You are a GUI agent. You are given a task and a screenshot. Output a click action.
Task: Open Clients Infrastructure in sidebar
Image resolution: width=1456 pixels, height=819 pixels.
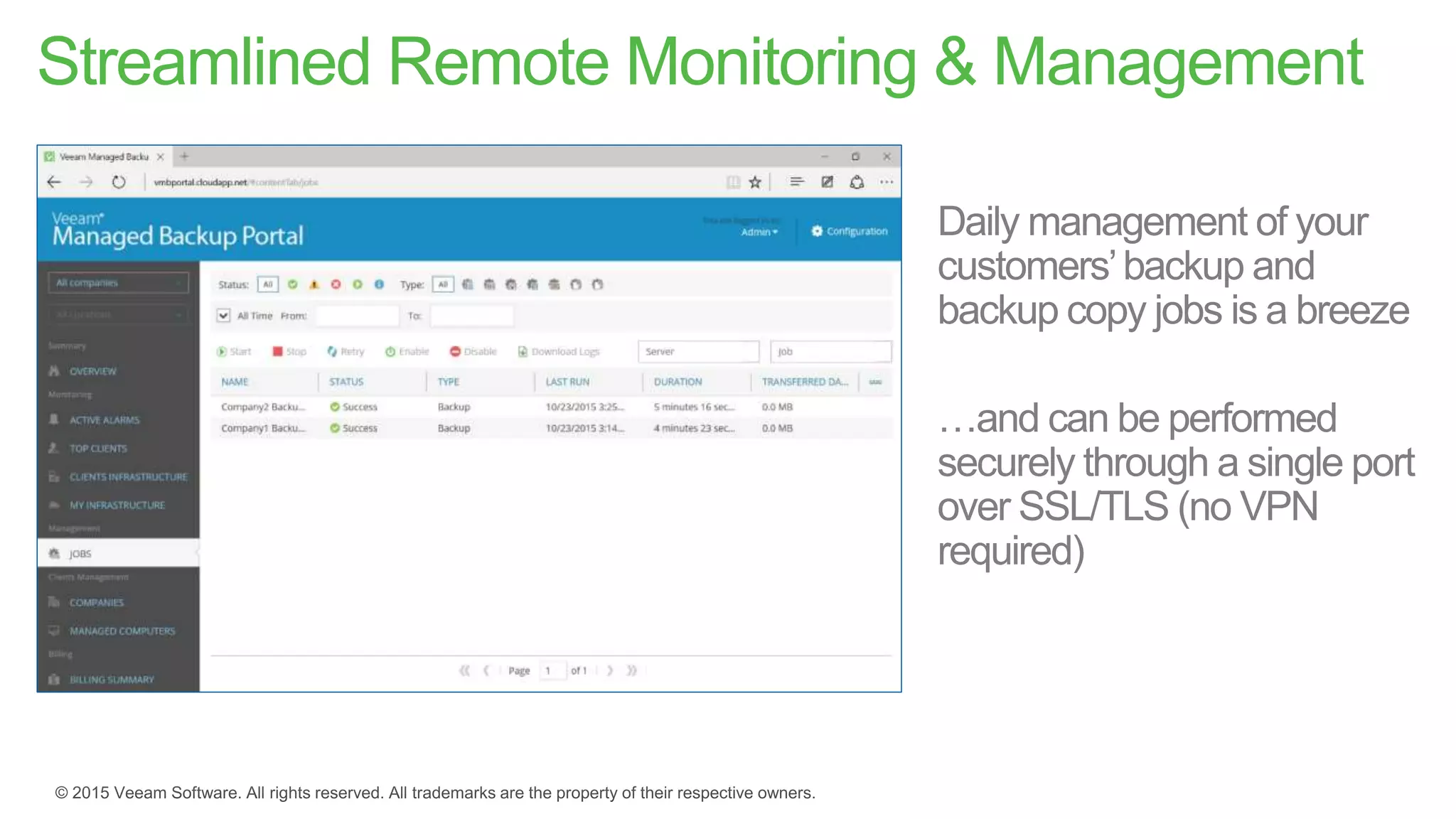coord(128,477)
